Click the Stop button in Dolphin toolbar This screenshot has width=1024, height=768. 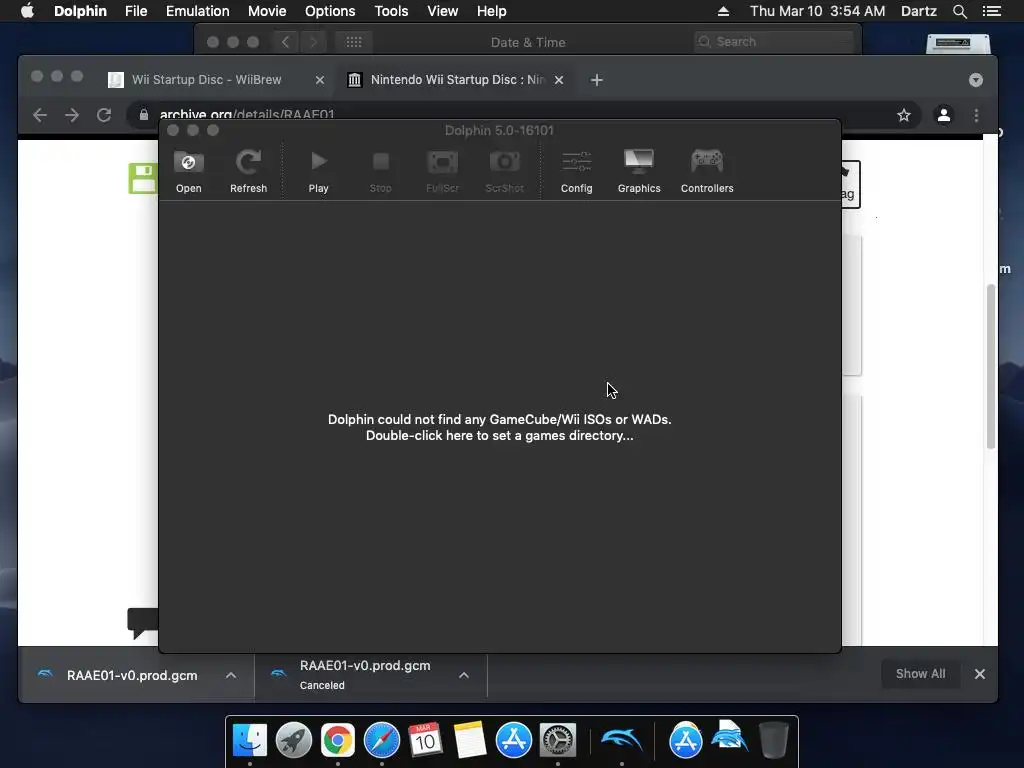click(x=381, y=172)
